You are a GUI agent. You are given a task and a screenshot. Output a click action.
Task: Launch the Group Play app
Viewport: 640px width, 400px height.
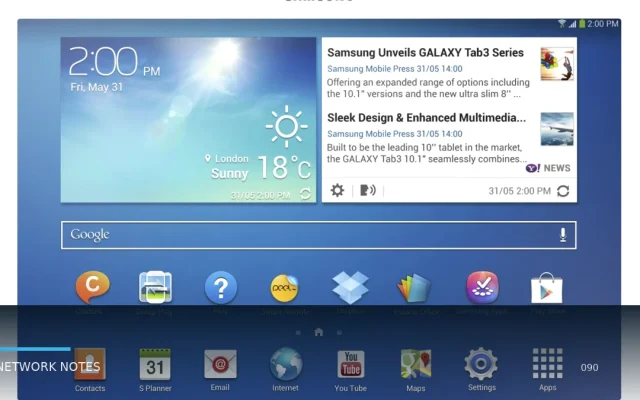coord(155,287)
